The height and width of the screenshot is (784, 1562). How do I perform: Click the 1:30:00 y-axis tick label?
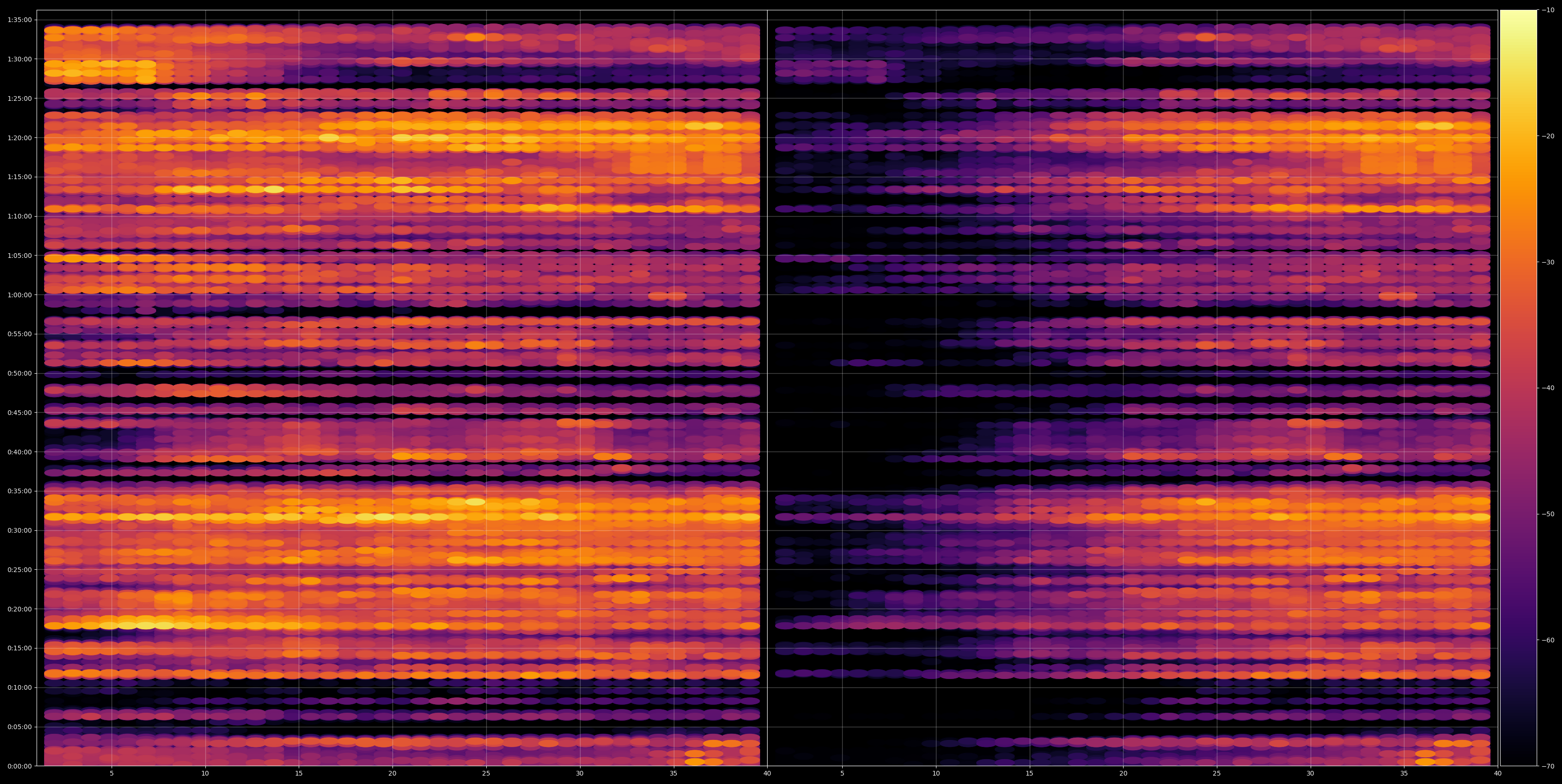coord(19,59)
